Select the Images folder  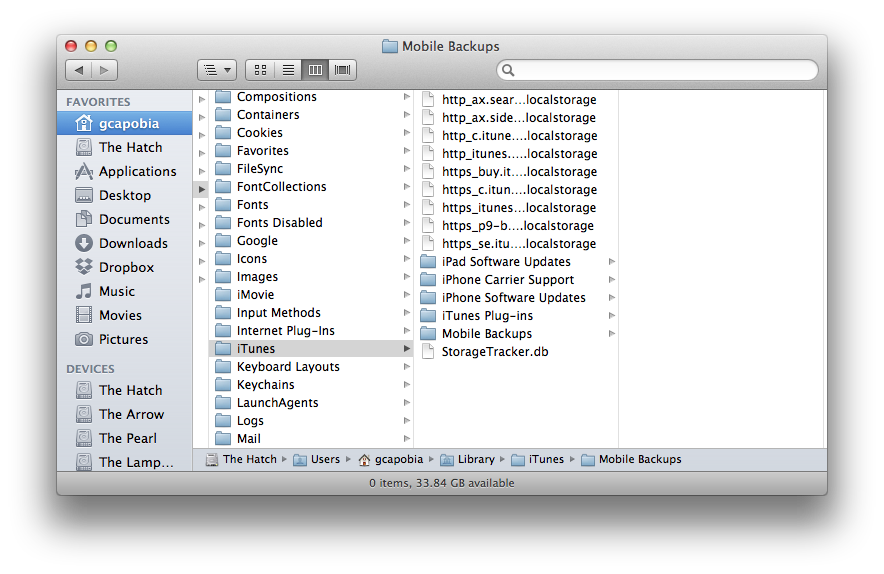click(311, 276)
